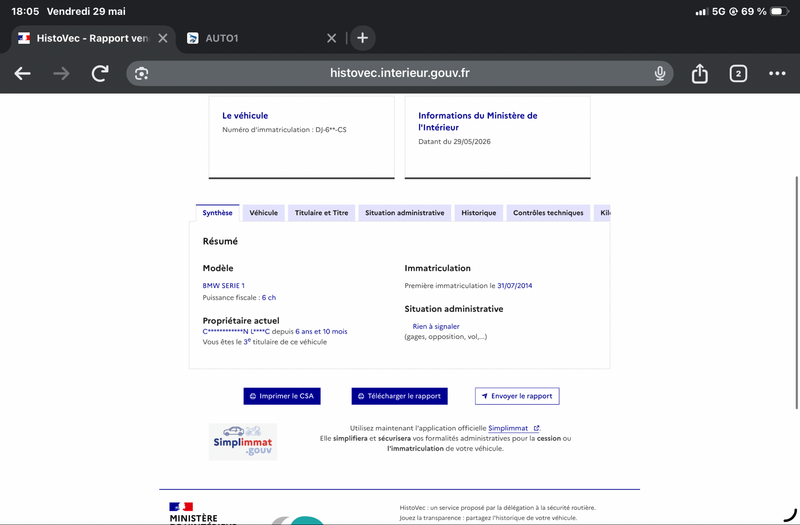Click the Imprimer le CSA button
Screen dimensions: 800x525
282,396
